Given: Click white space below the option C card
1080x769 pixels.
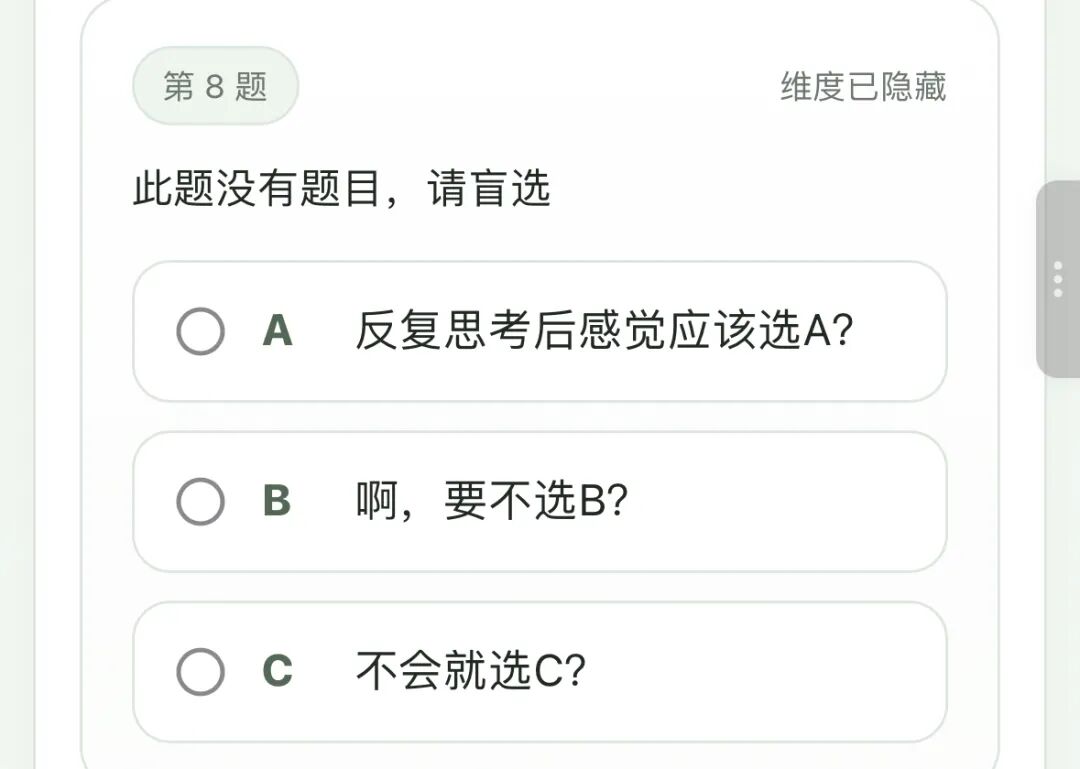Looking at the screenshot, I should click(540, 755).
